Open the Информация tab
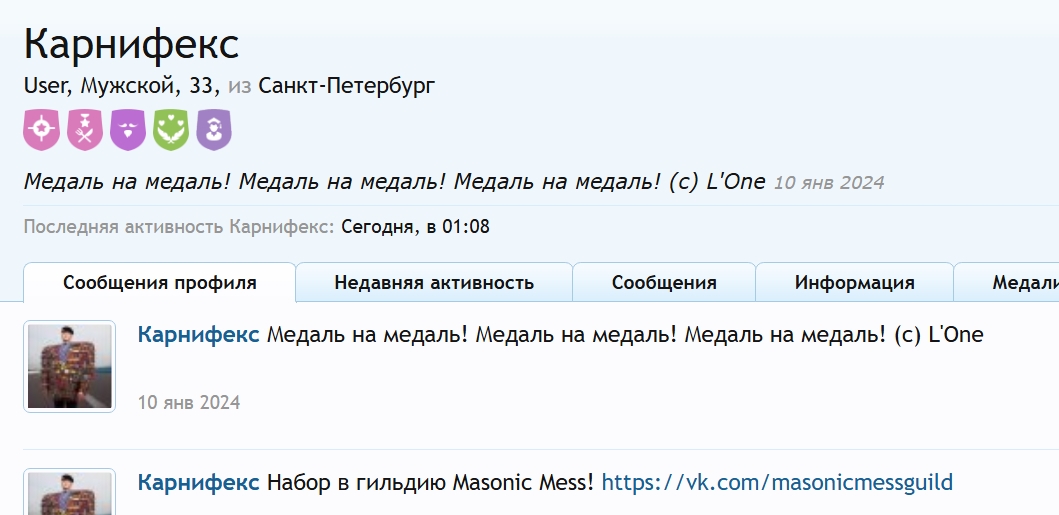 click(x=854, y=282)
